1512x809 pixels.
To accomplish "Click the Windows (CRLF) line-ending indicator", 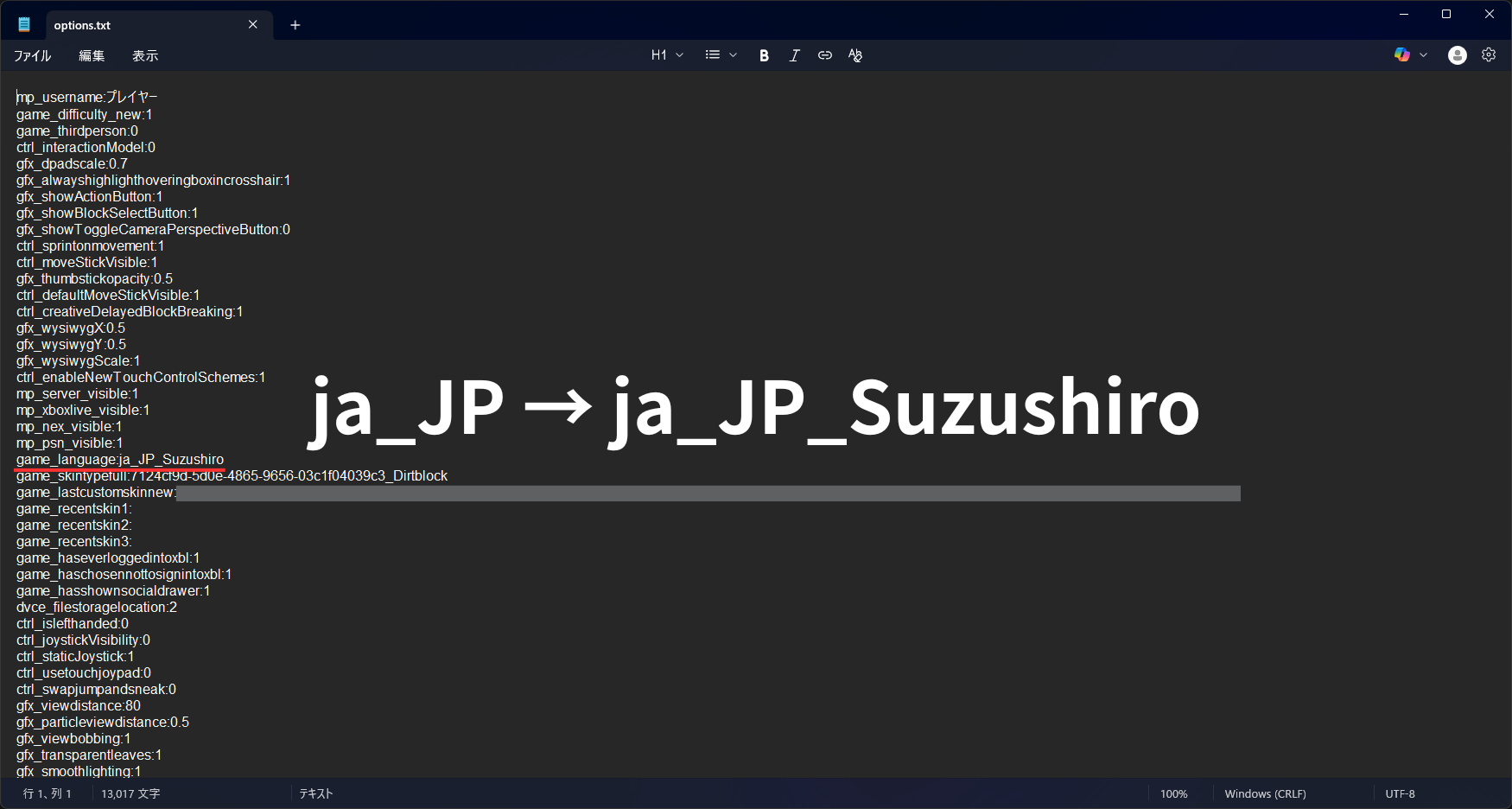I will pos(1265,793).
